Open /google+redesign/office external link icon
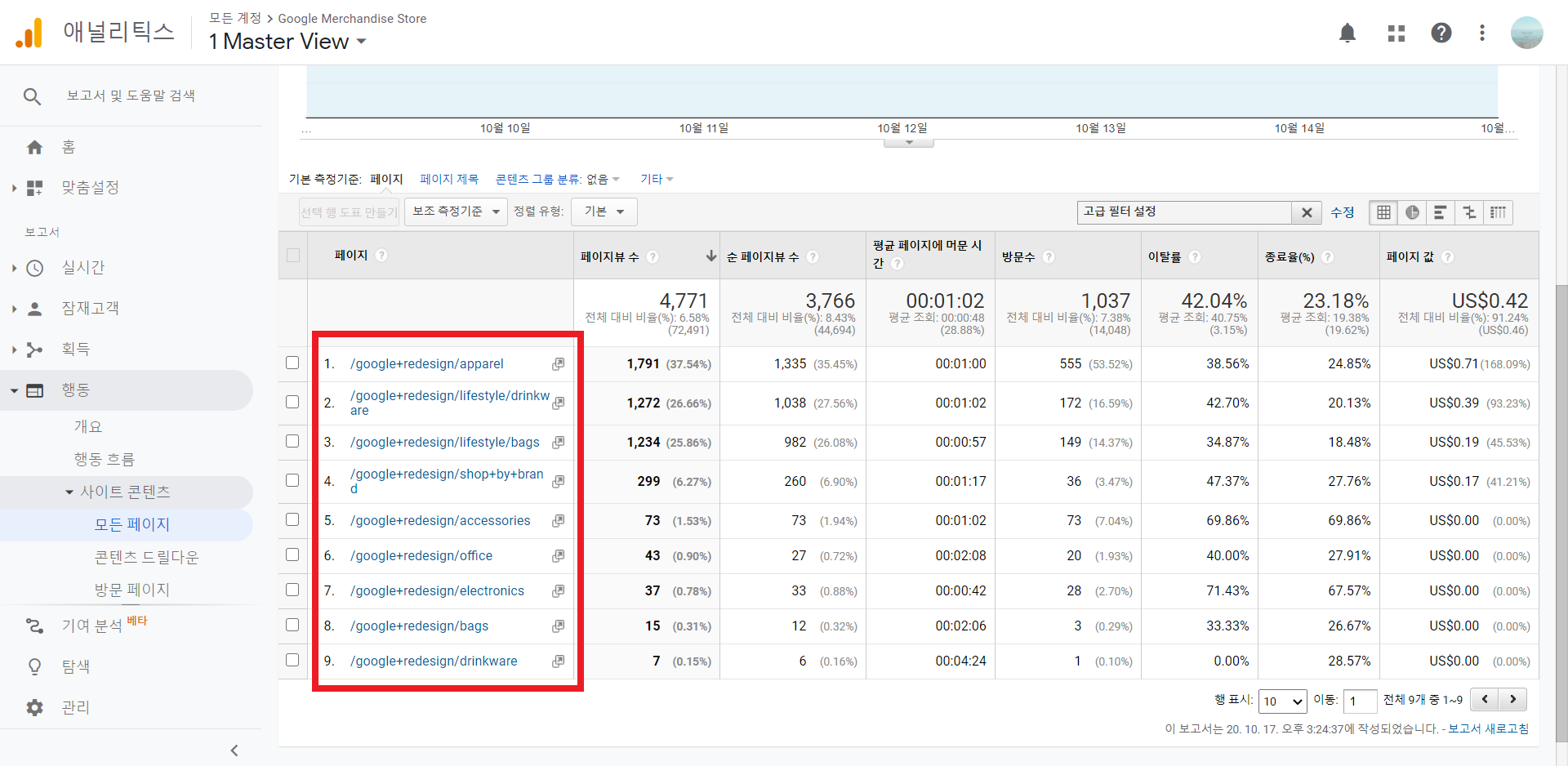The width and height of the screenshot is (1568, 766). click(559, 556)
